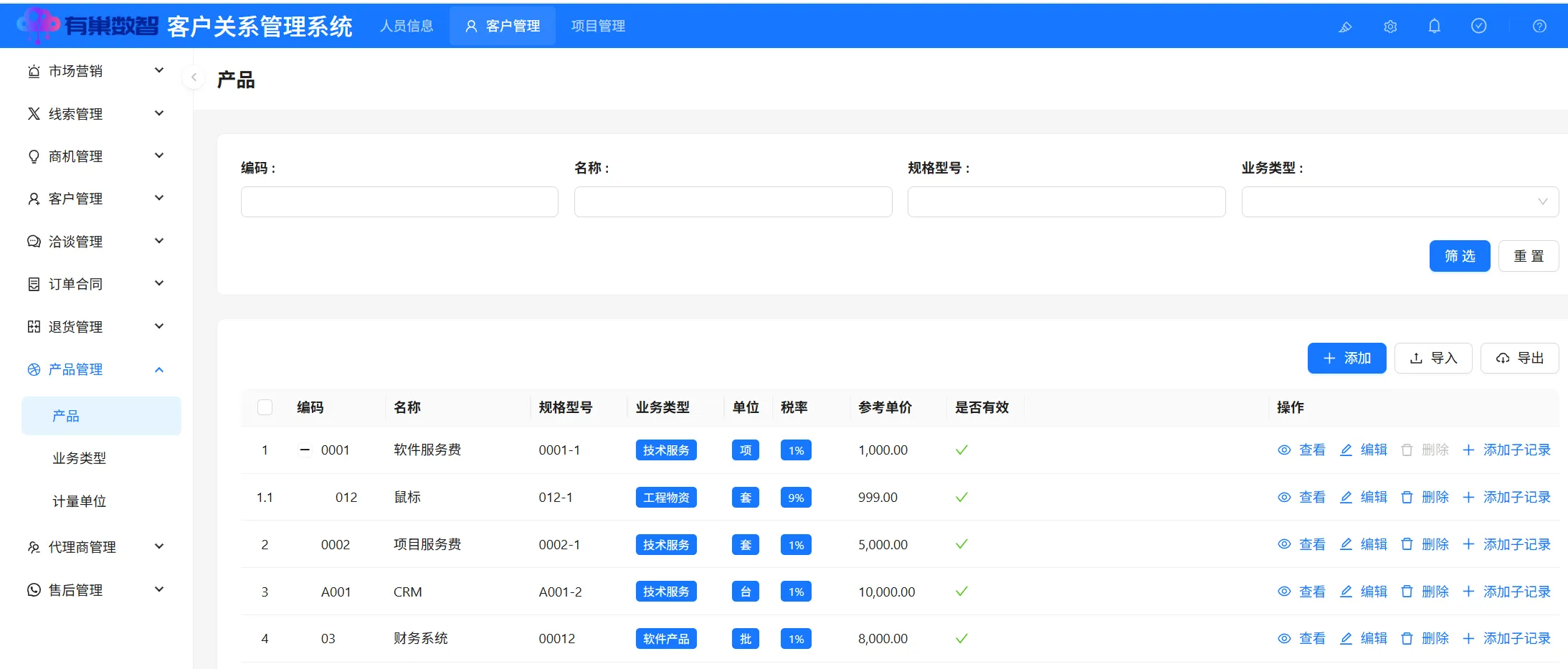
Task: Click the 编码 filter input field
Action: point(399,201)
